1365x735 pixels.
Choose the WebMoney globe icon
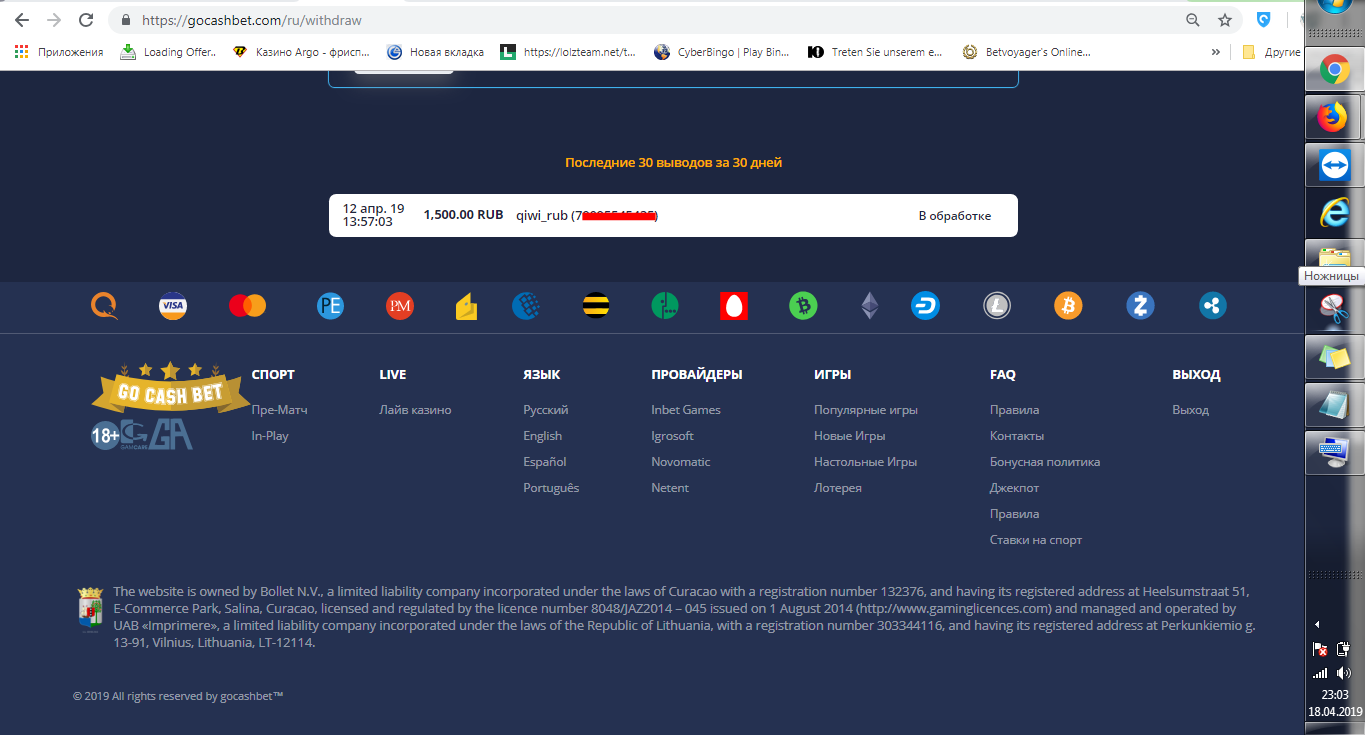click(527, 306)
